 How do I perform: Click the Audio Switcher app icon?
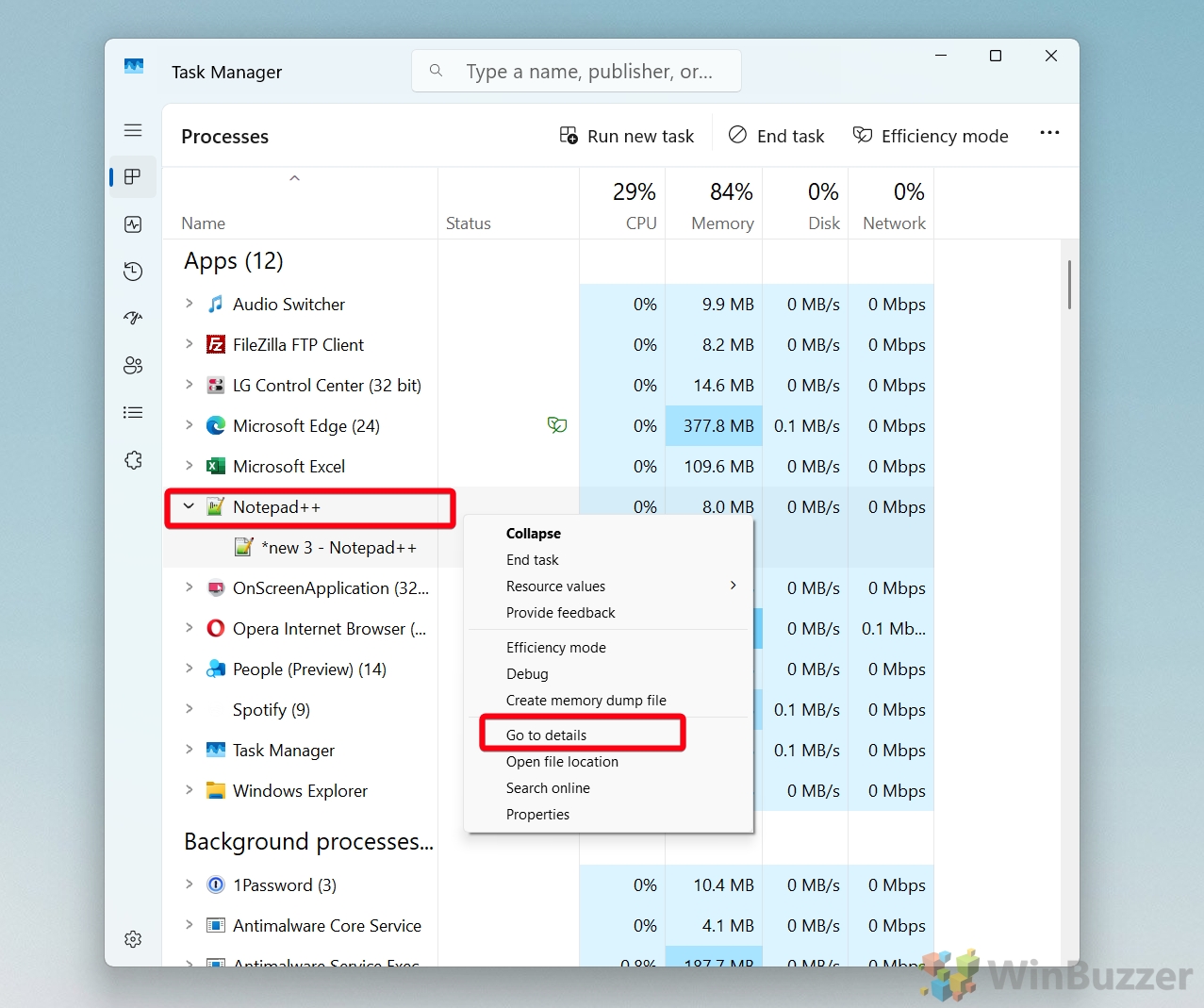click(216, 304)
